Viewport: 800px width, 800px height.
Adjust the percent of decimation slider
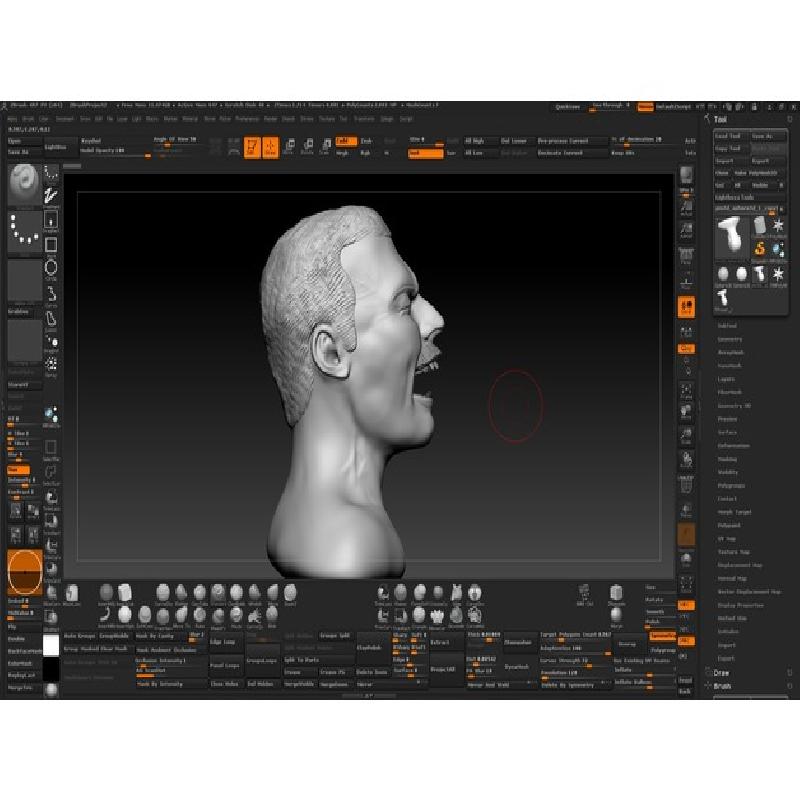[646, 141]
